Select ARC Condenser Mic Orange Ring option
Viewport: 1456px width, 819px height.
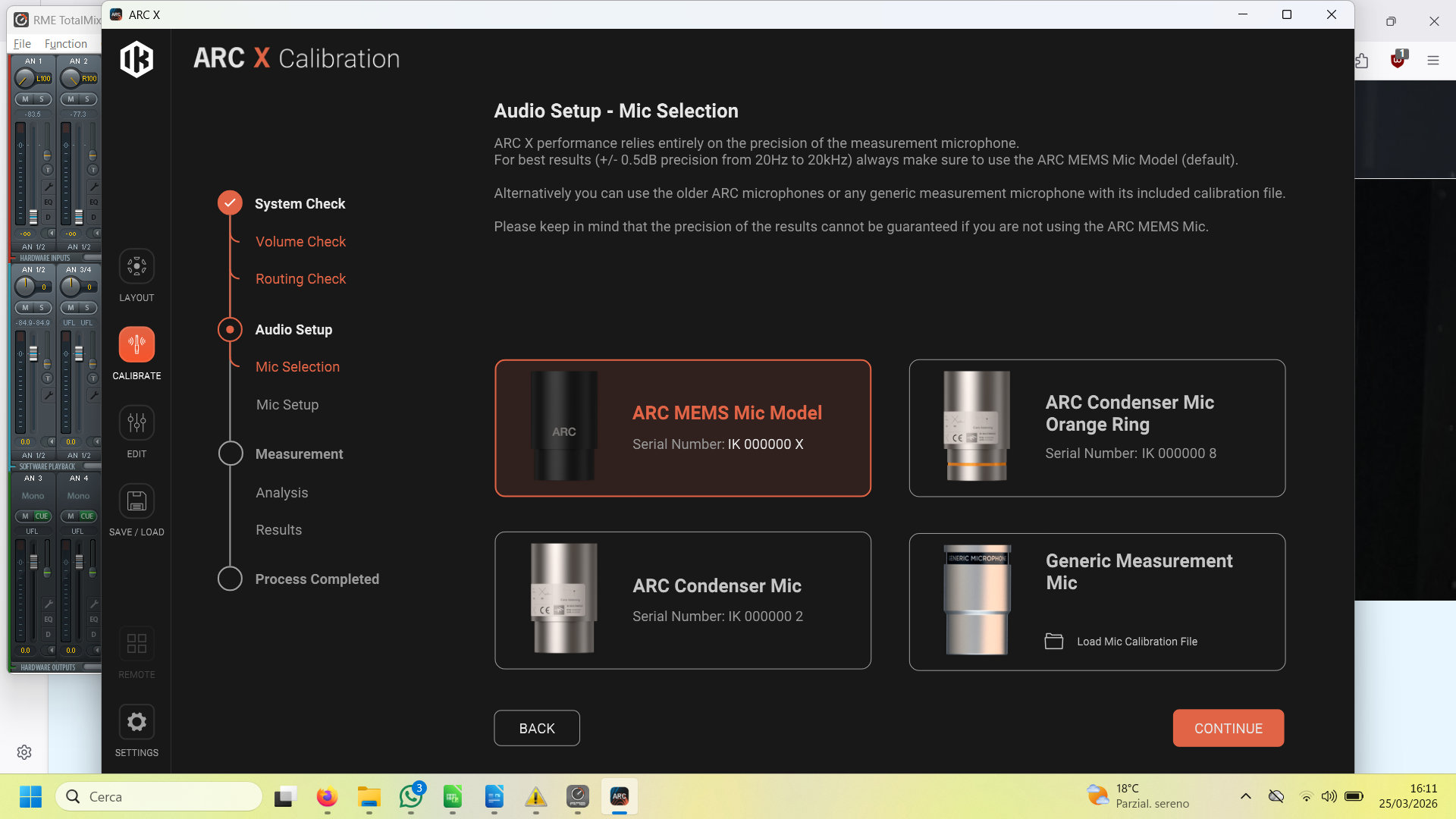click(x=1097, y=428)
